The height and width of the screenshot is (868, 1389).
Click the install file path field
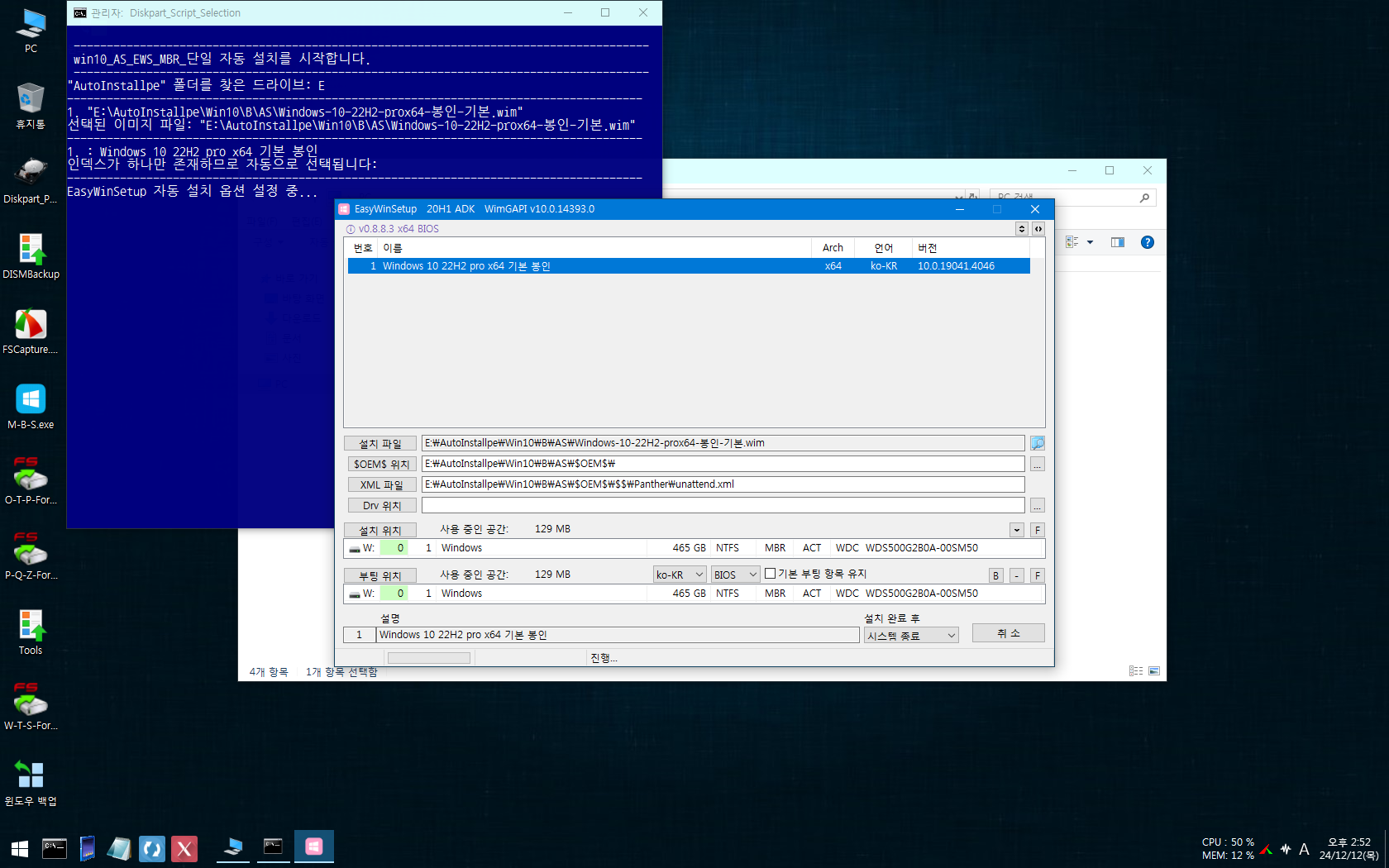tap(723, 443)
